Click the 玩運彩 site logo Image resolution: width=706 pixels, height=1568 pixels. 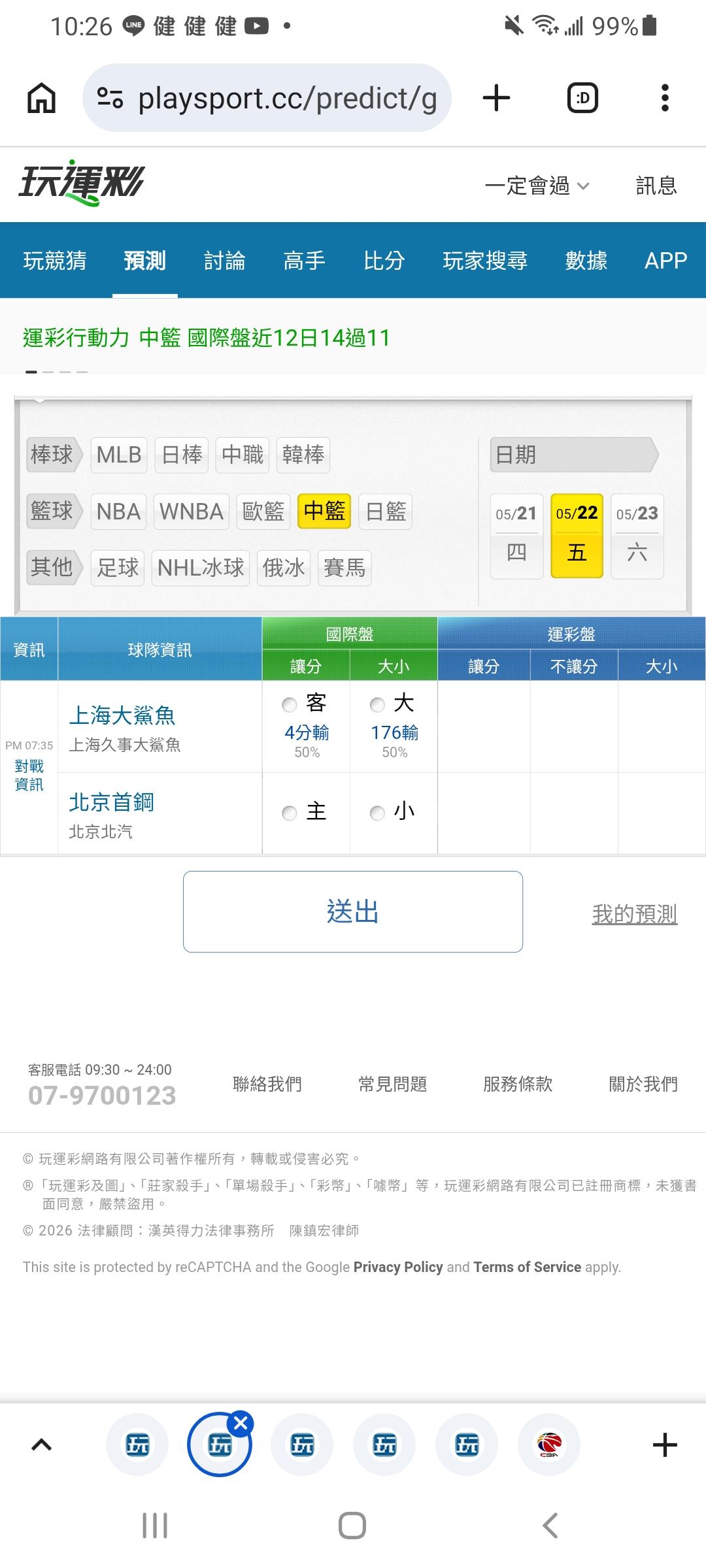pos(82,183)
